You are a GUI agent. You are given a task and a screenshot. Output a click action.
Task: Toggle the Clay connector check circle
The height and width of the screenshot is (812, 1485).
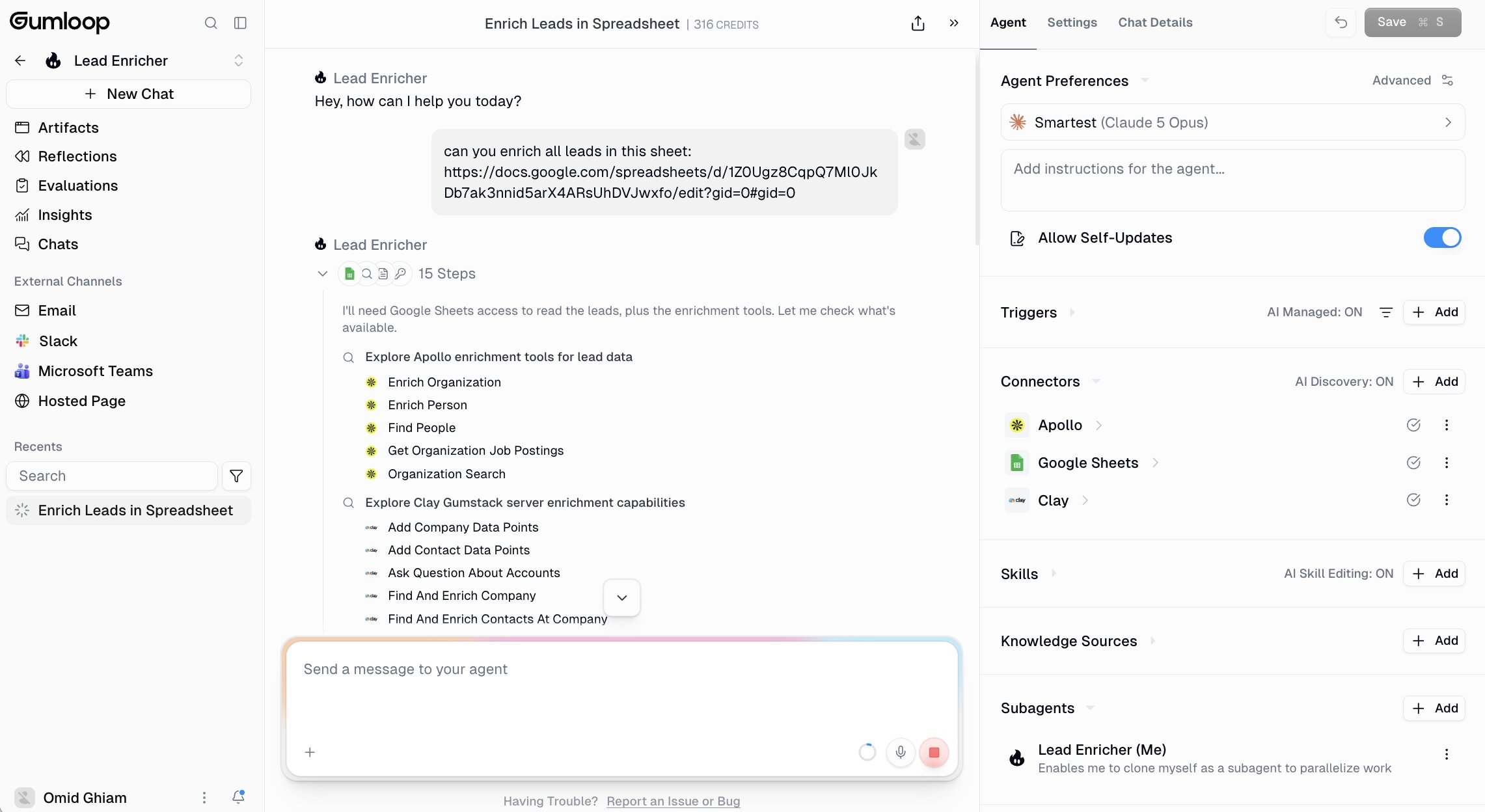click(x=1413, y=500)
